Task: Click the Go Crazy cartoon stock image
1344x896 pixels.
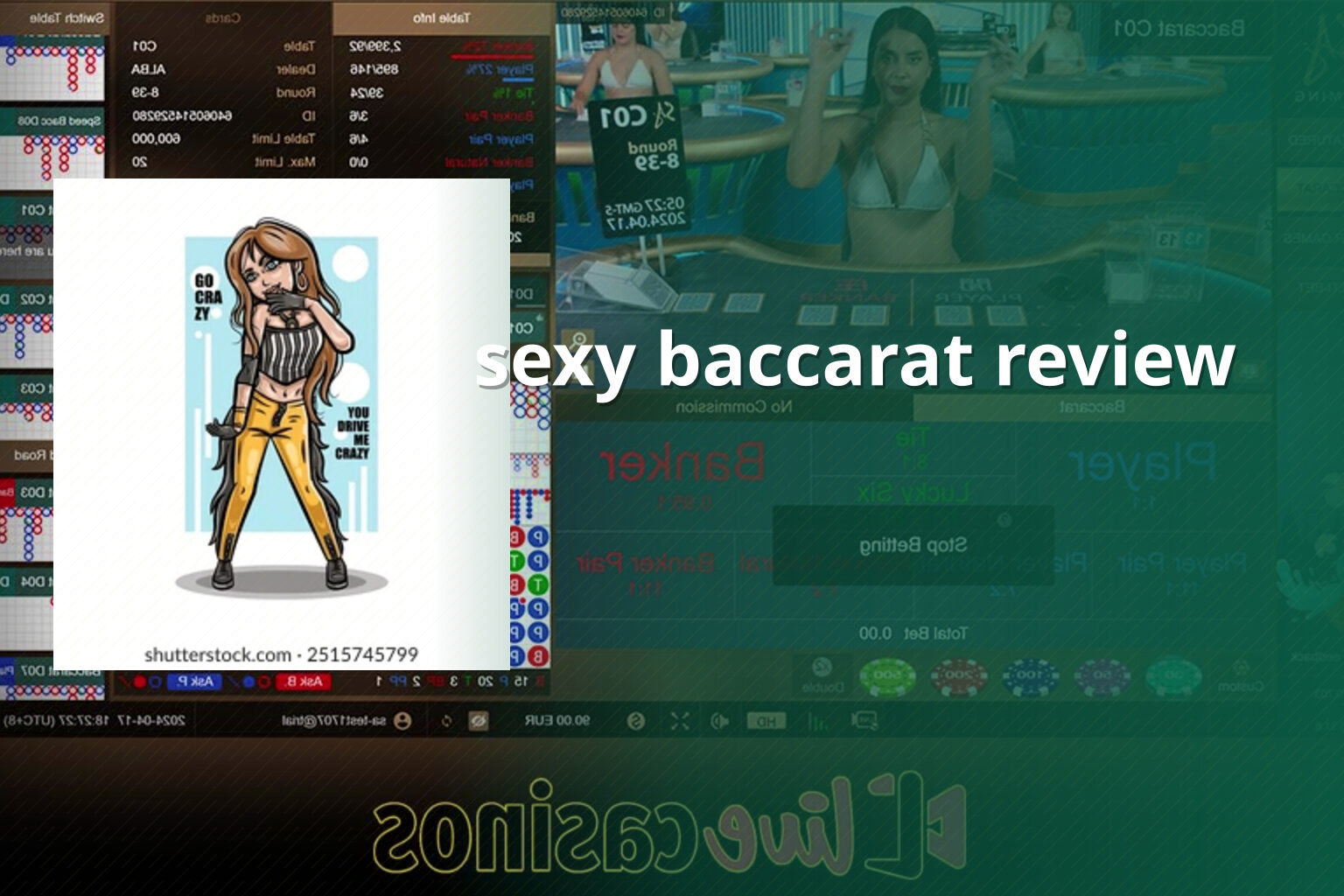Action: point(282,424)
